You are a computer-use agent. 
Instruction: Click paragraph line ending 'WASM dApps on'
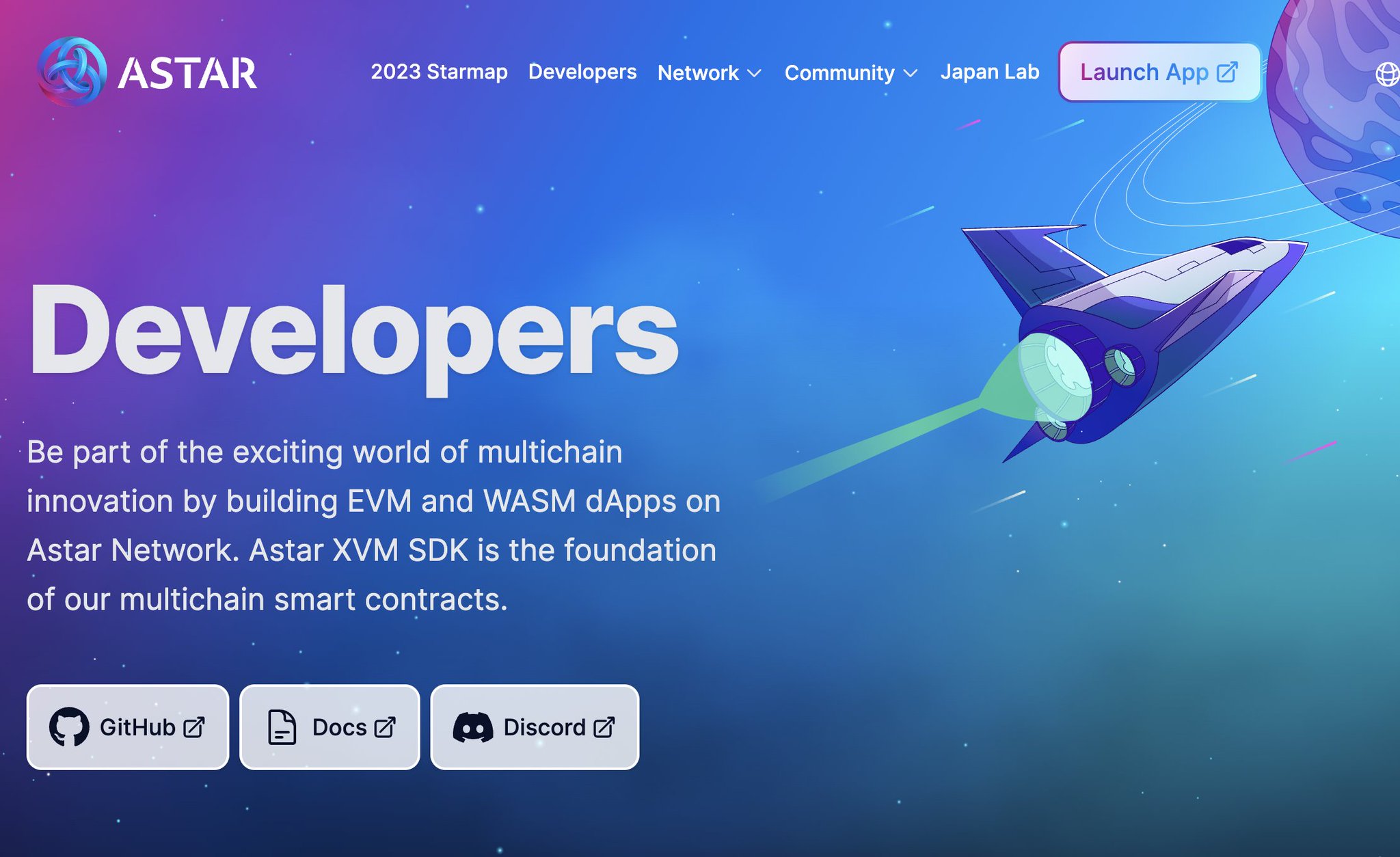[374, 501]
